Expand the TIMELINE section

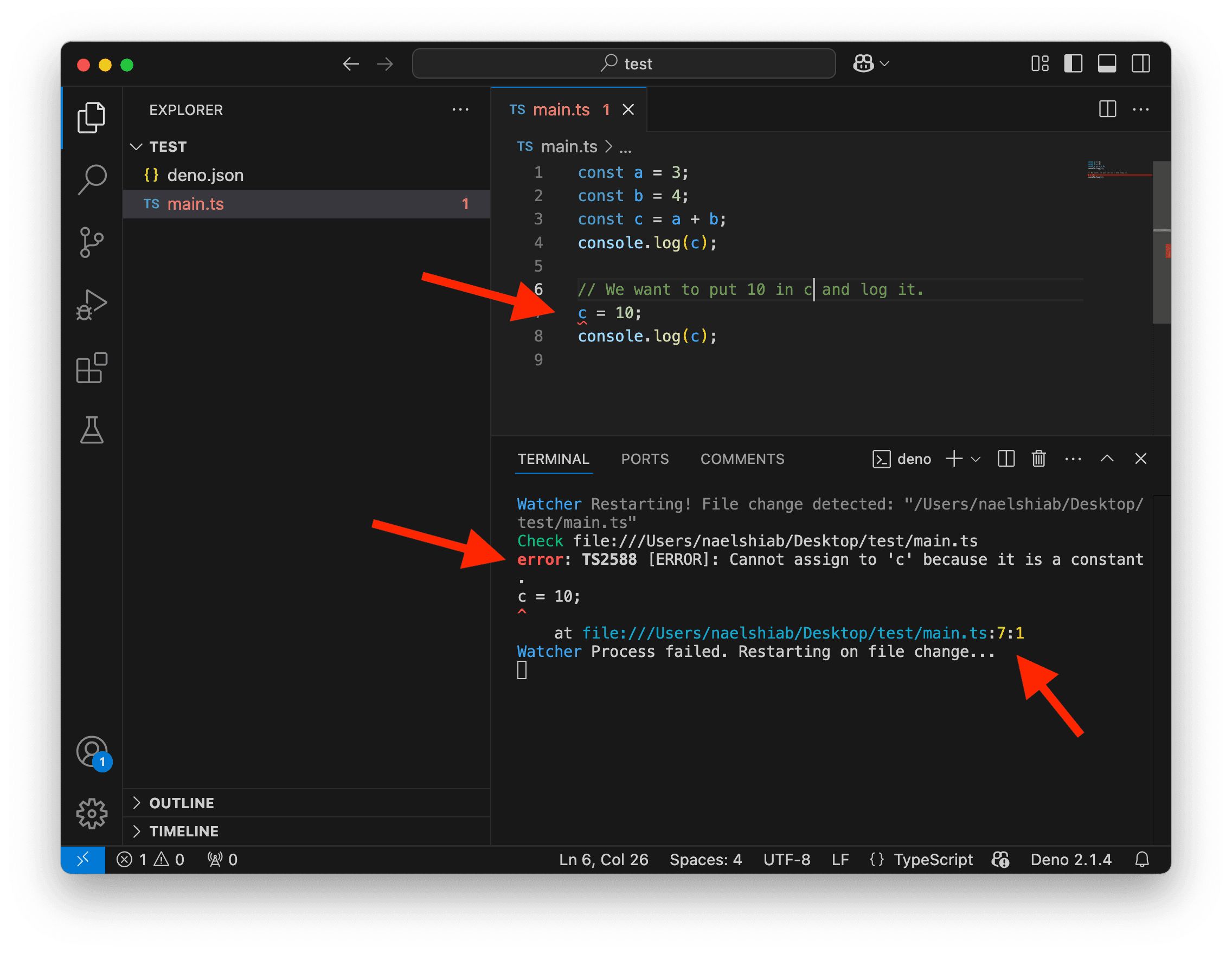(184, 830)
